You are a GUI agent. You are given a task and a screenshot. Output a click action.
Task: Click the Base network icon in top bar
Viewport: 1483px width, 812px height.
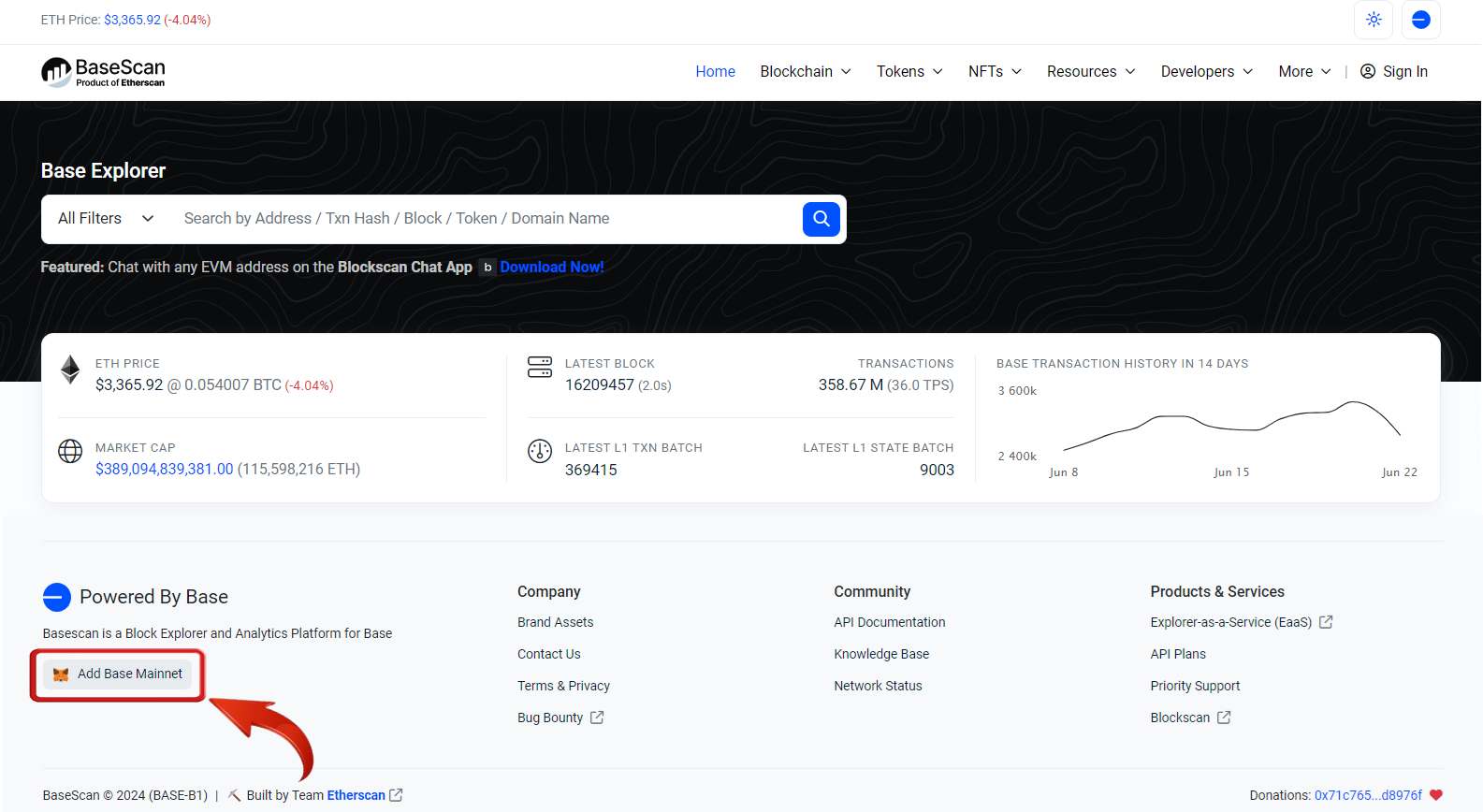click(x=1420, y=20)
